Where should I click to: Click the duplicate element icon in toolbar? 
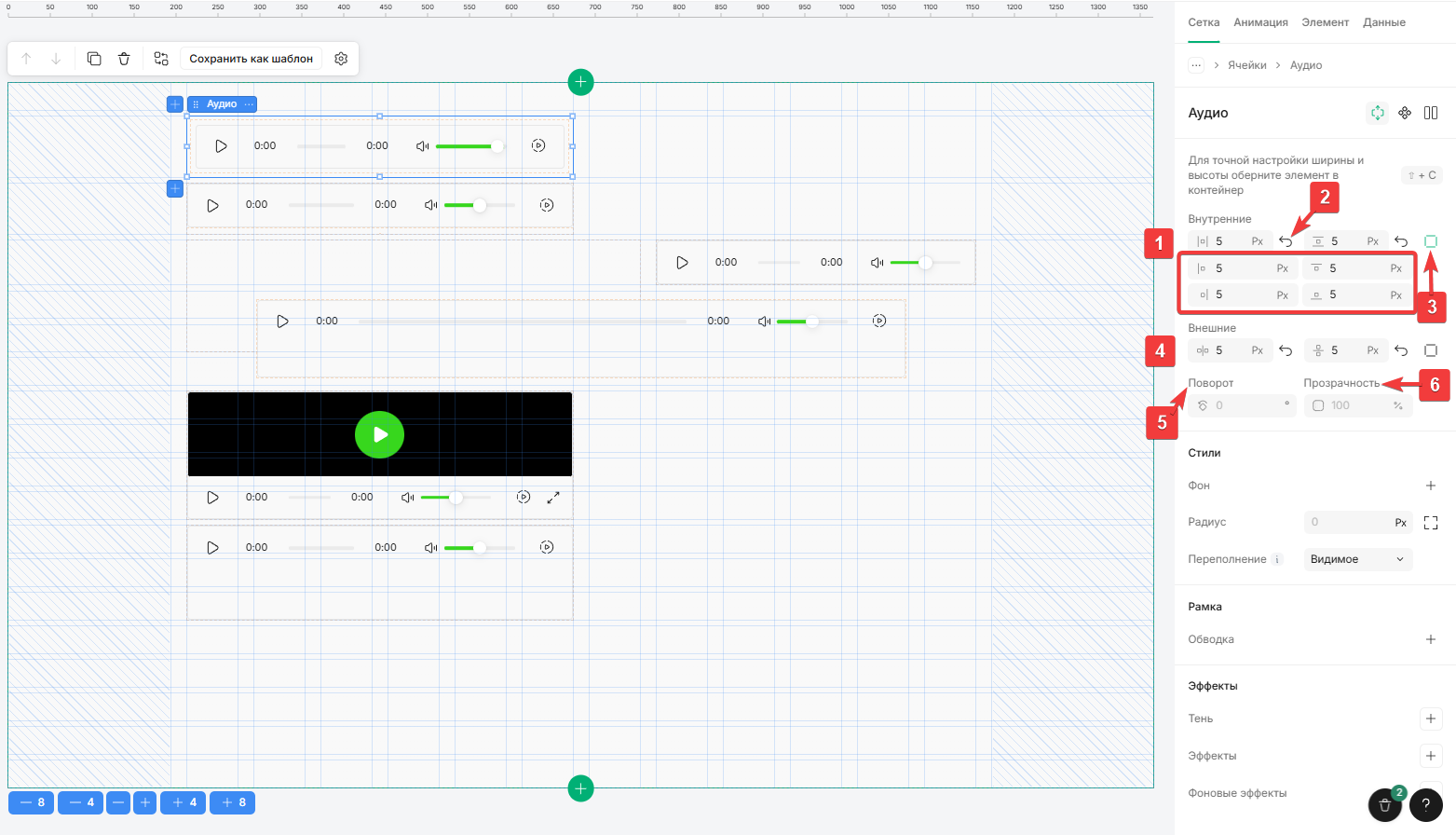[x=94, y=59]
